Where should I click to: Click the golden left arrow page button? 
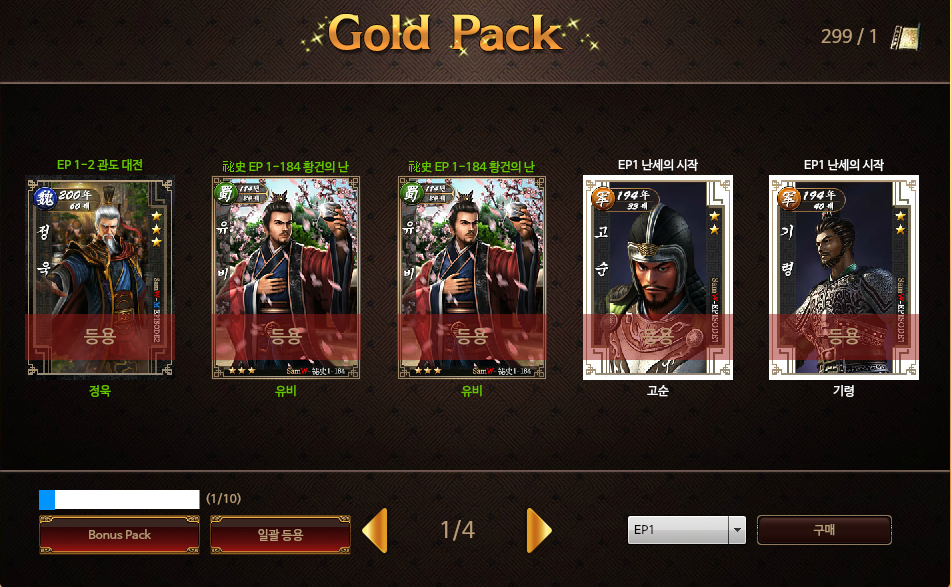pyautogui.click(x=375, y=531)
